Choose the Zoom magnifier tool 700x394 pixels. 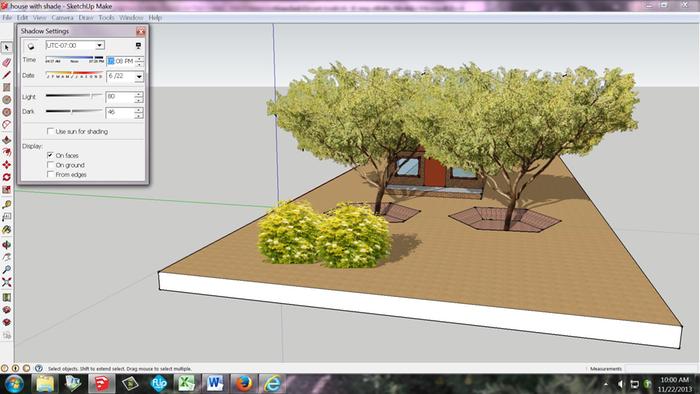click(6, 270)
